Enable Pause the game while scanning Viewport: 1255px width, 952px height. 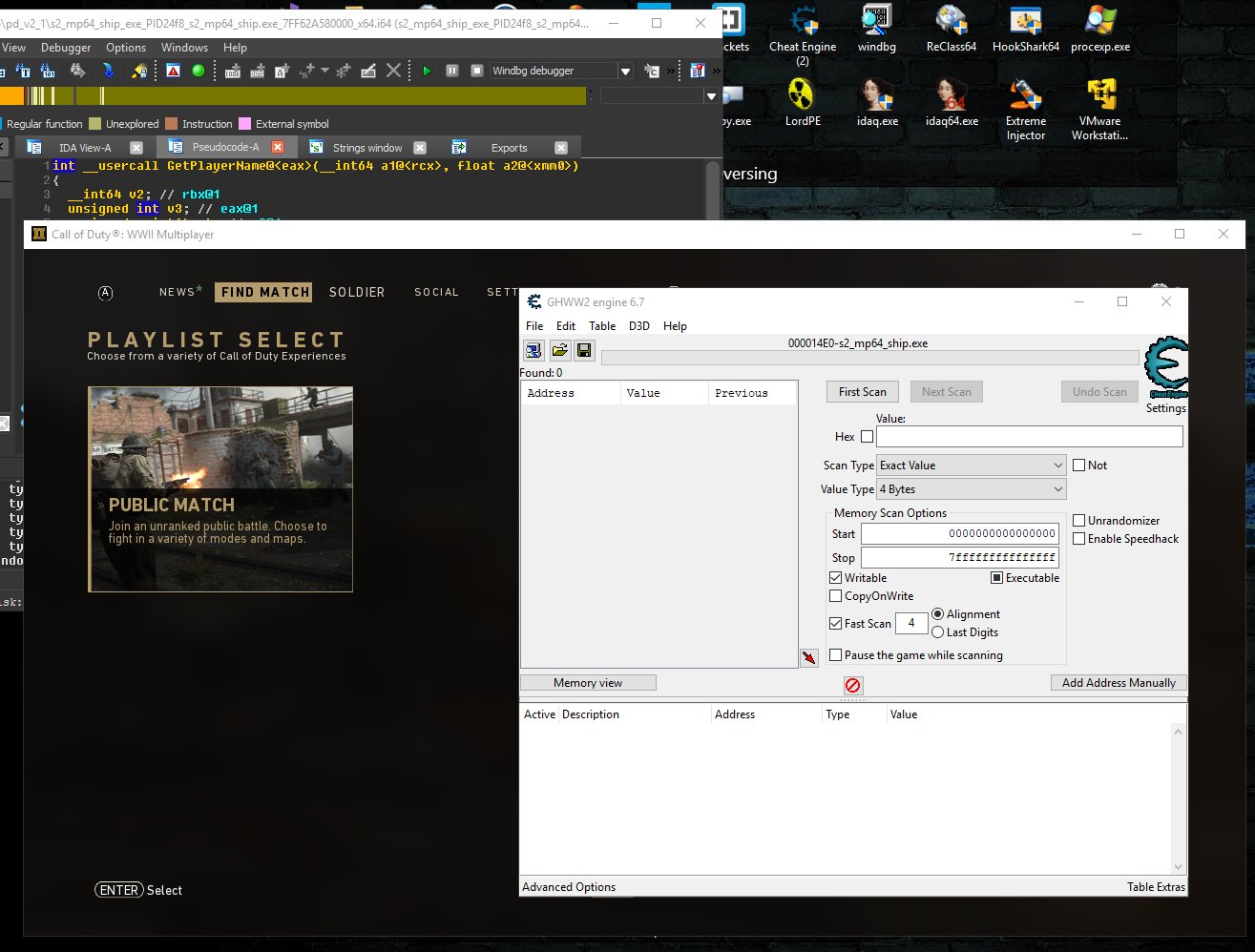click(x=836, y=655)
